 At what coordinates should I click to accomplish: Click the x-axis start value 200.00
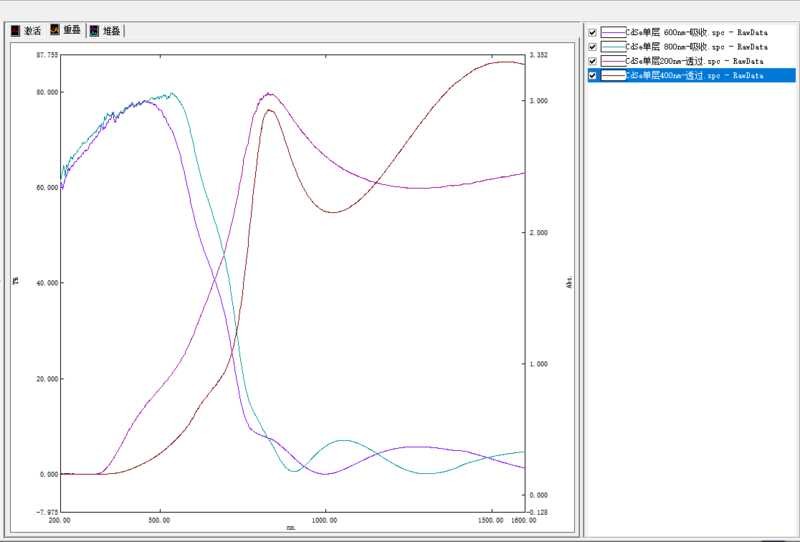tap(60, 520)
